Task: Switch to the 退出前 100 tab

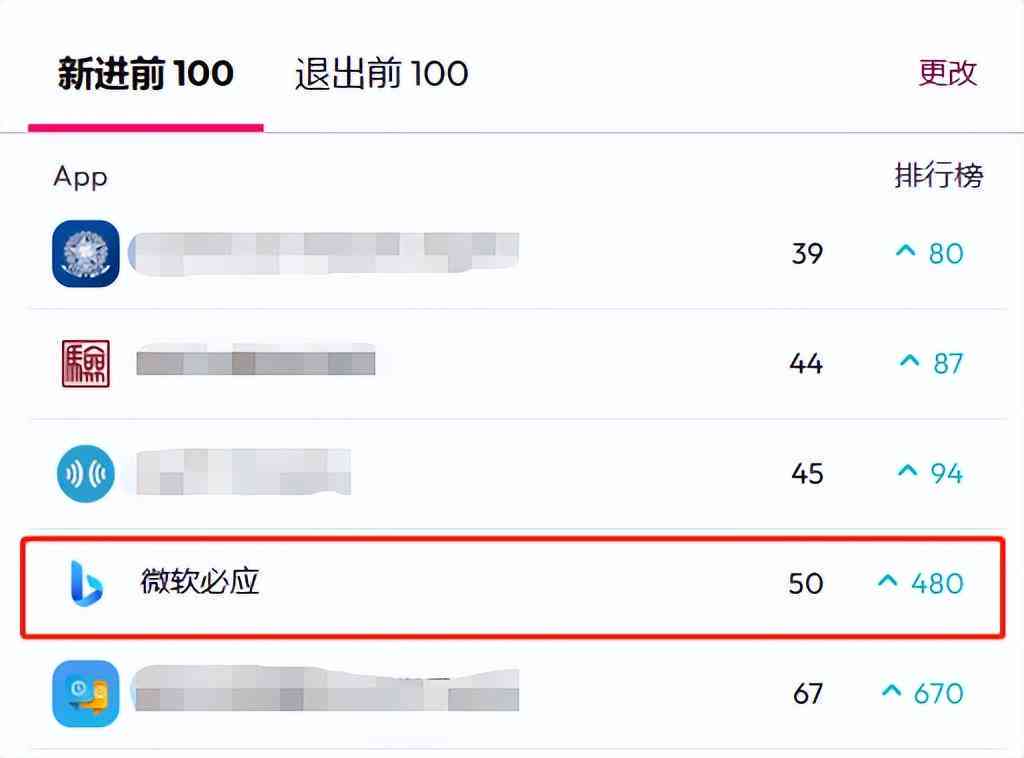Action: click(x=381, y=73)
